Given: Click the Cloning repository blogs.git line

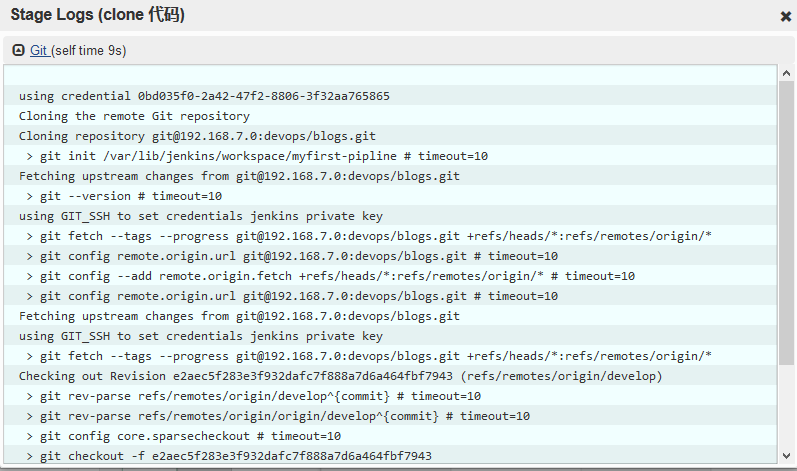Looking at the screenshot, I should click(197, 136).
